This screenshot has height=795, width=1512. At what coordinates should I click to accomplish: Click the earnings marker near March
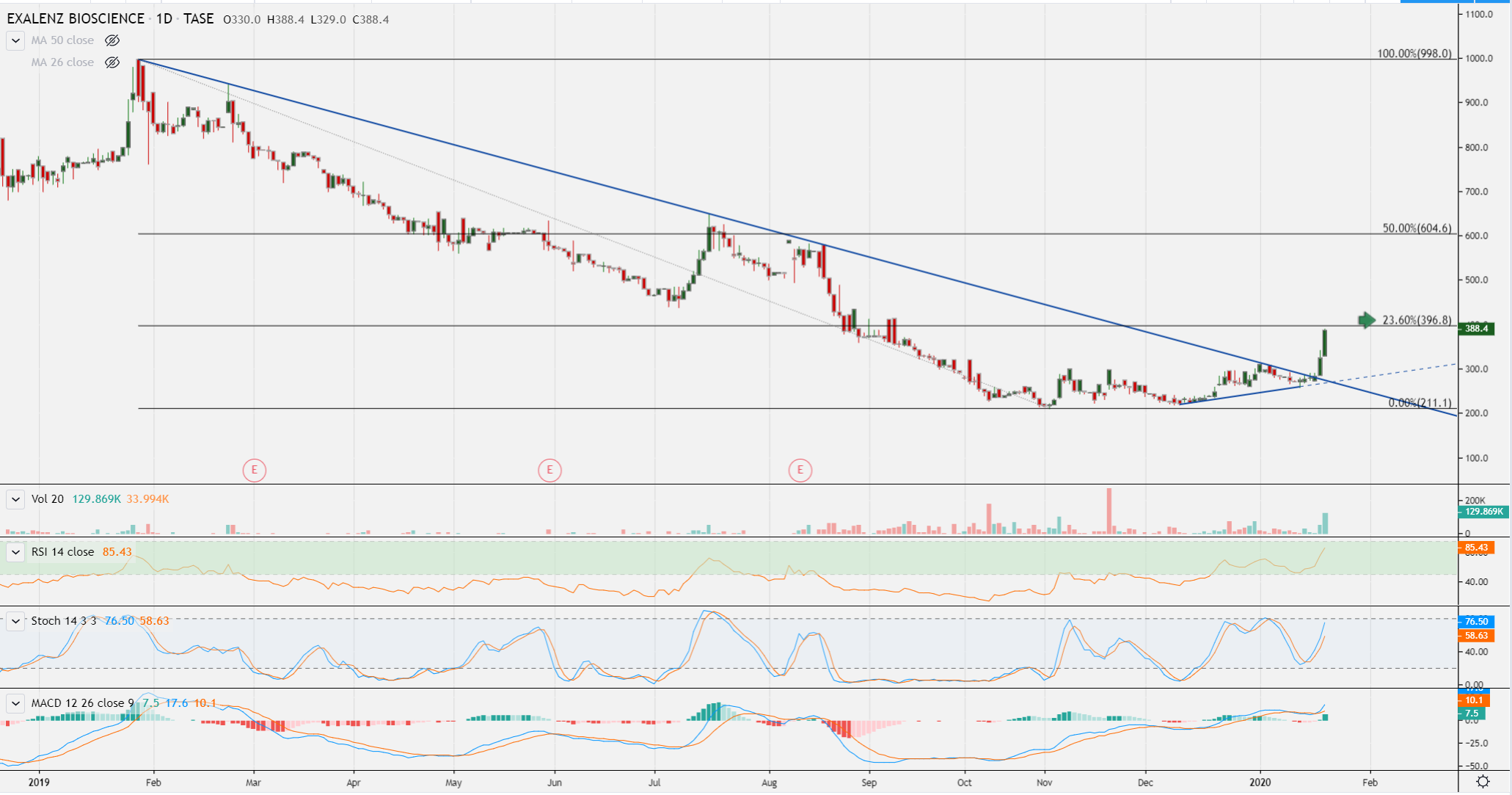click(x=254, y=470)
